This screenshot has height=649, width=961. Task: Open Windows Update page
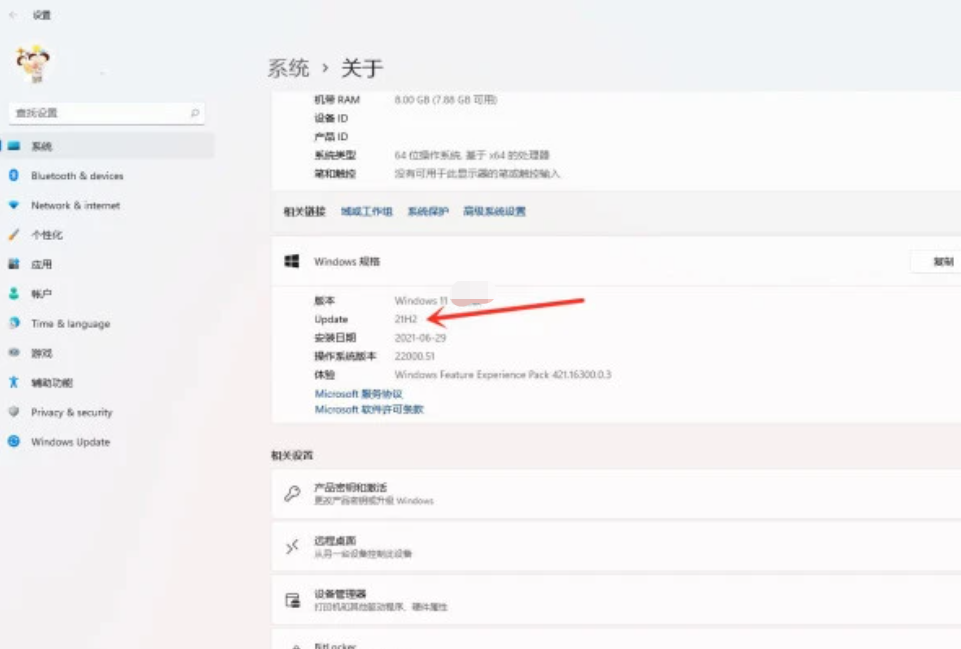point(70,442)
